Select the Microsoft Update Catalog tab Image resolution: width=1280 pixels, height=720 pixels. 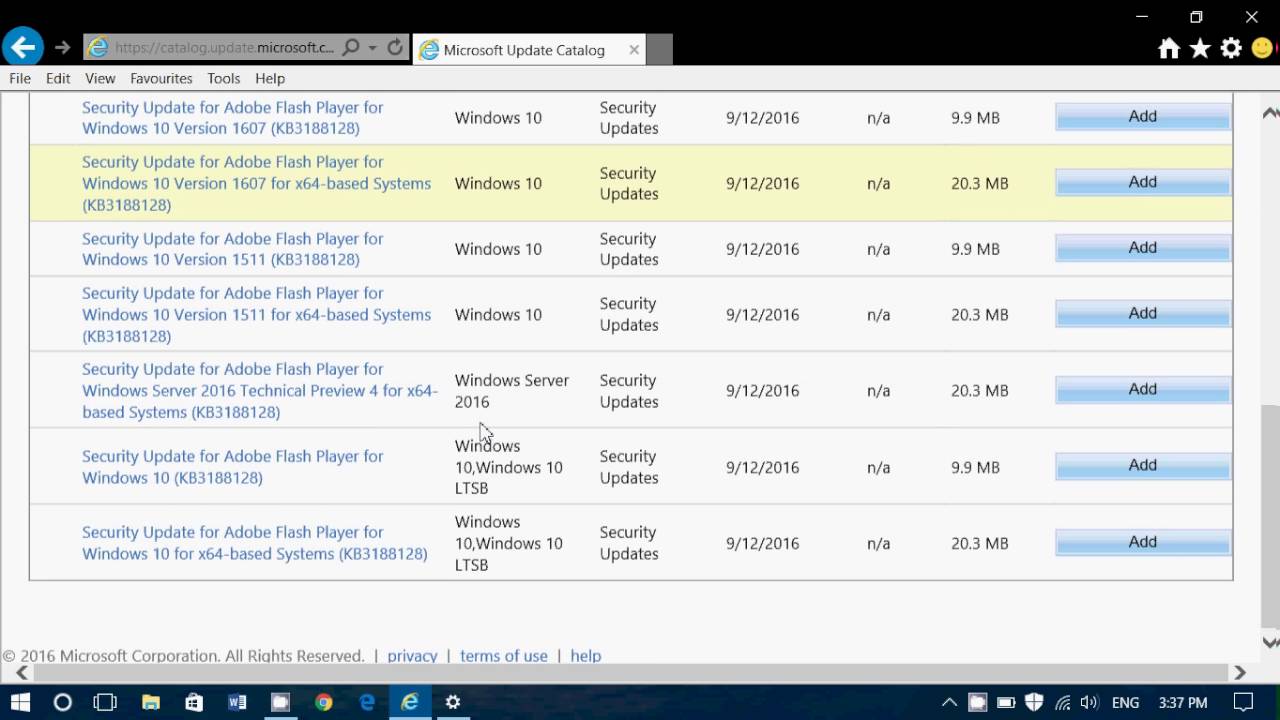(x=524, y=50)
